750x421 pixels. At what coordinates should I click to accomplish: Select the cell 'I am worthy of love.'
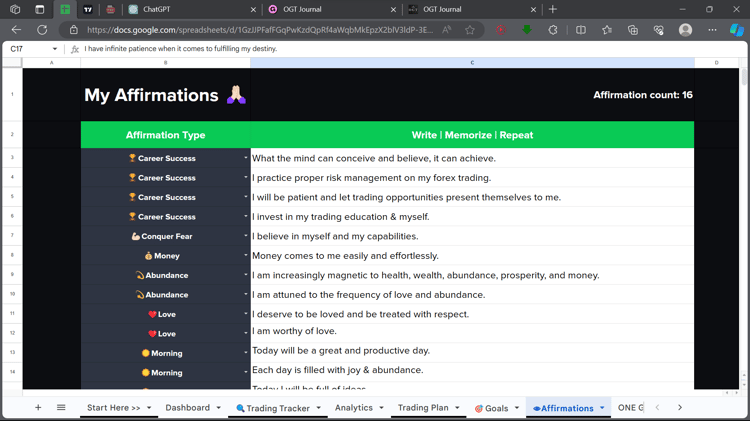(472, 333)
